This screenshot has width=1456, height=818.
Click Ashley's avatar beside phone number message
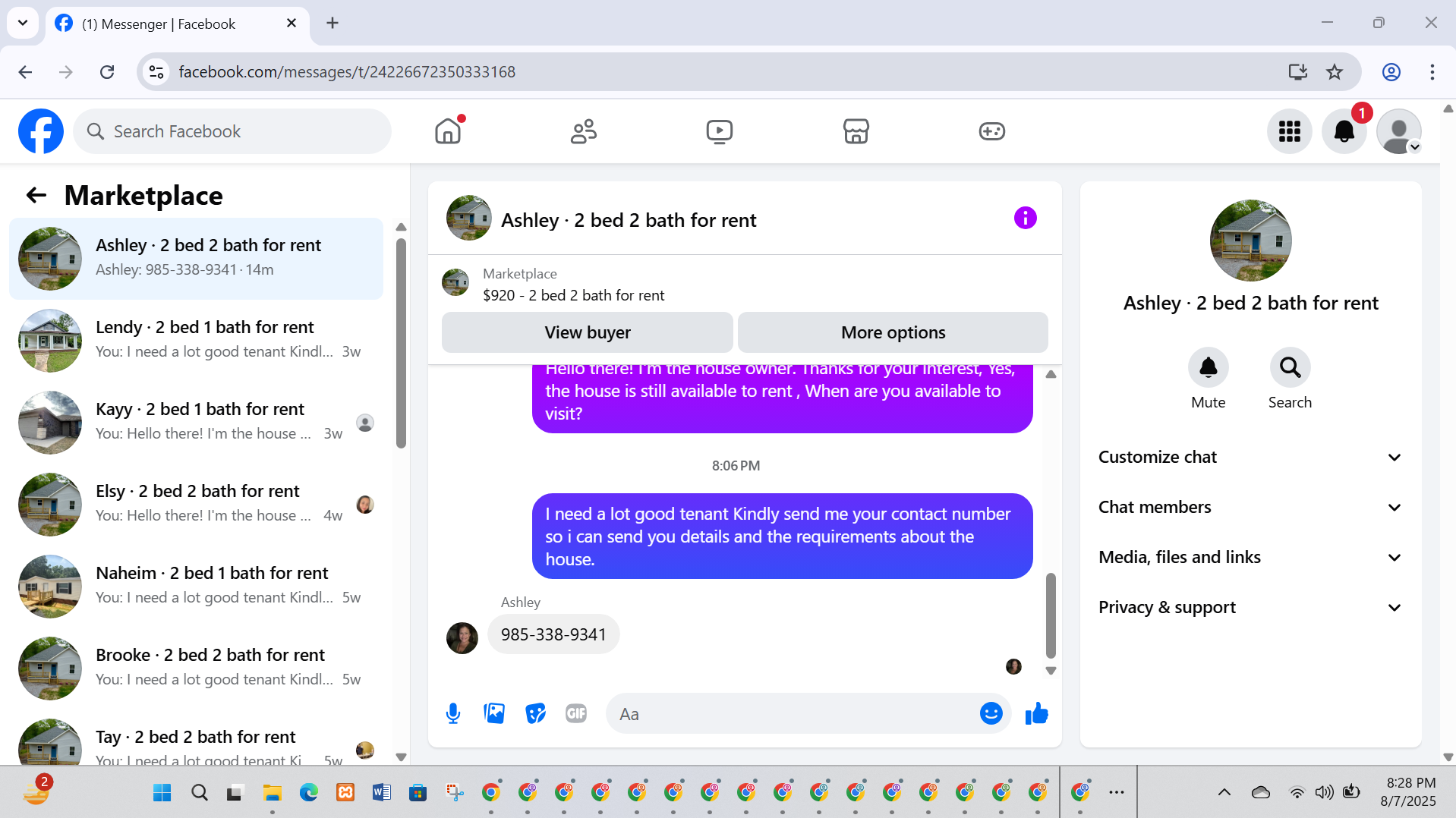(x=462, y=638)
